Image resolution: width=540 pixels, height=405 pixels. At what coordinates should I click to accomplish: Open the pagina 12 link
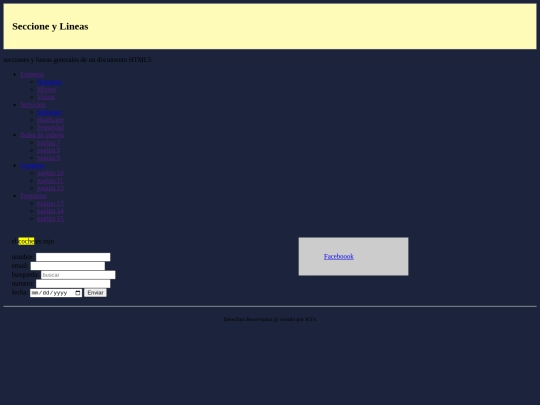(50, 188)
